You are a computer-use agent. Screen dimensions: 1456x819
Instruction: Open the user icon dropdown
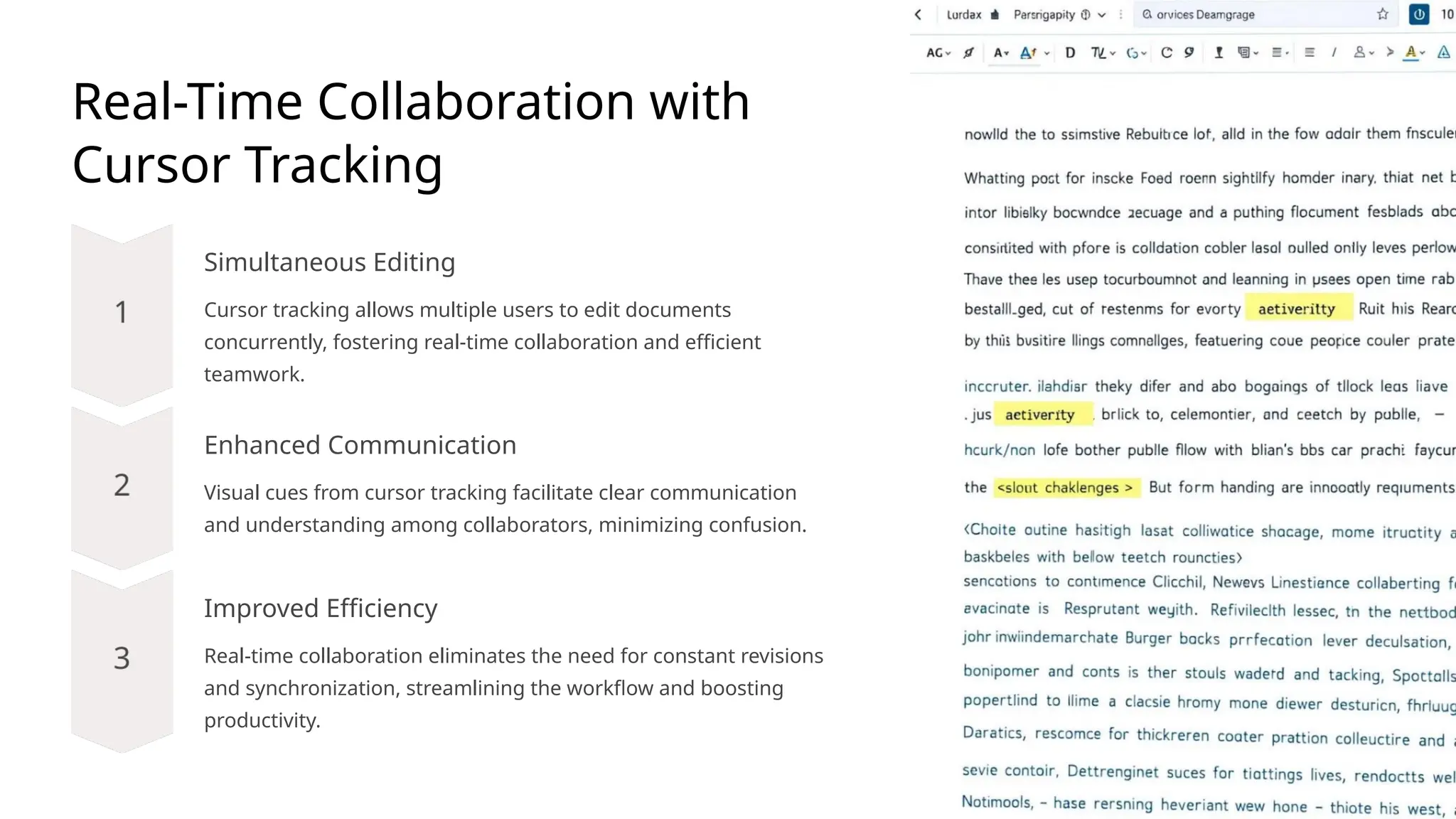(1363, 53)
